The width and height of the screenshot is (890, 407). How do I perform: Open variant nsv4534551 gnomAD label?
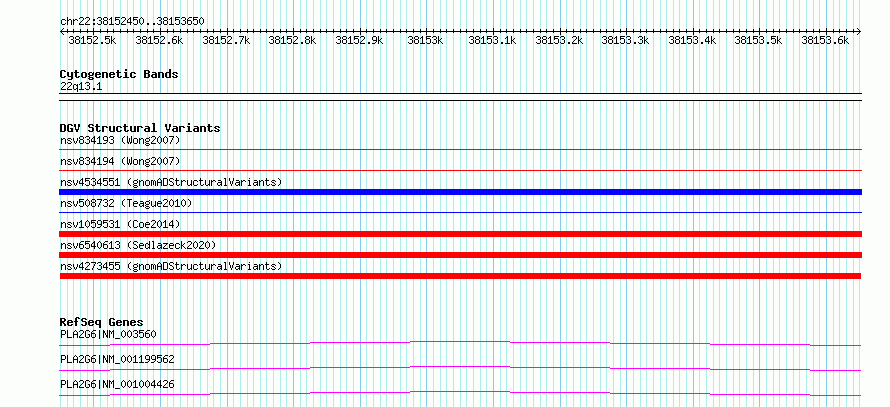pos(171,182)
